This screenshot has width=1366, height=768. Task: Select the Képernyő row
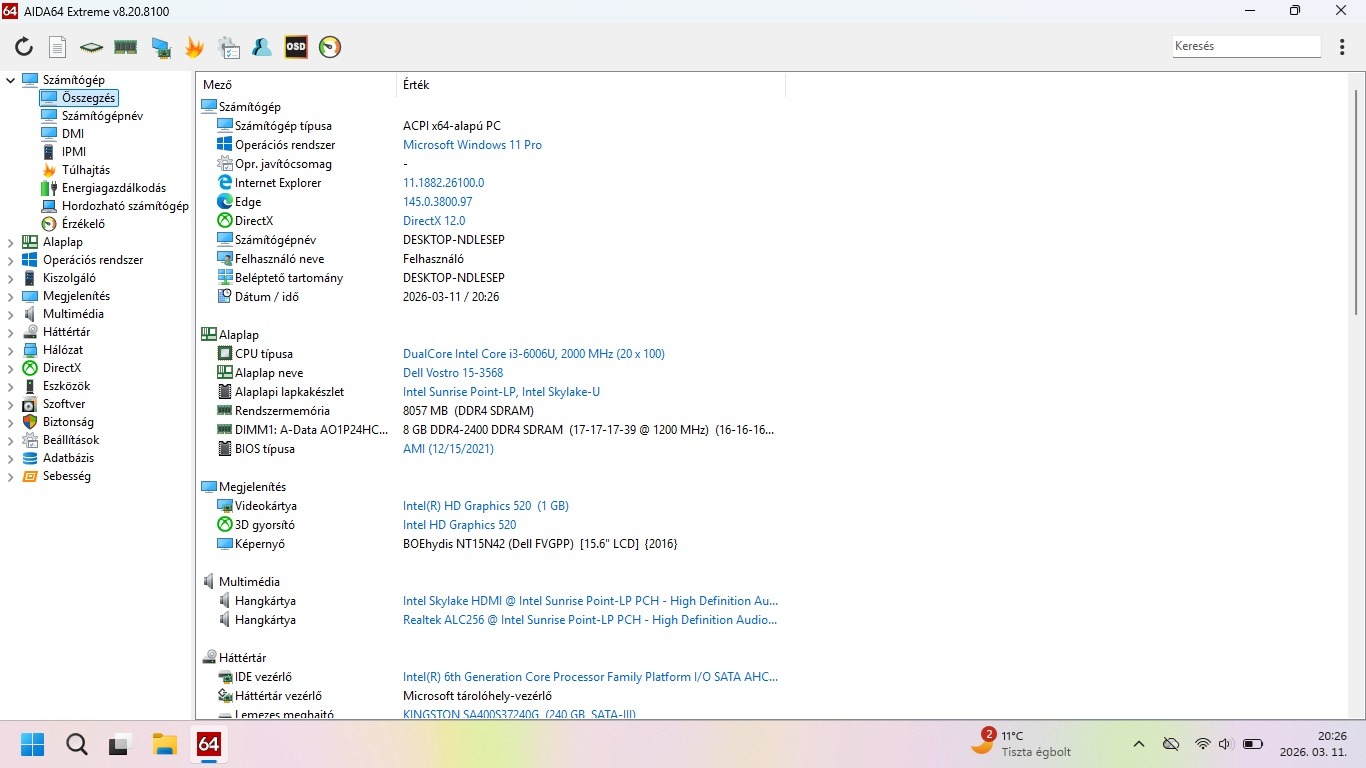tap(490, 544)
